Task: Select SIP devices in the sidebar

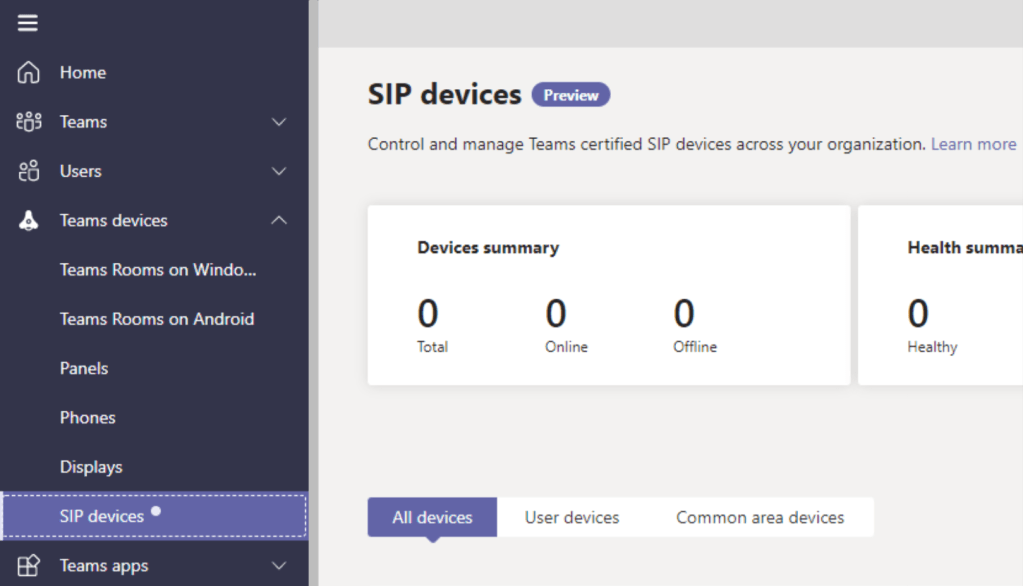Action: pos(102,516)
